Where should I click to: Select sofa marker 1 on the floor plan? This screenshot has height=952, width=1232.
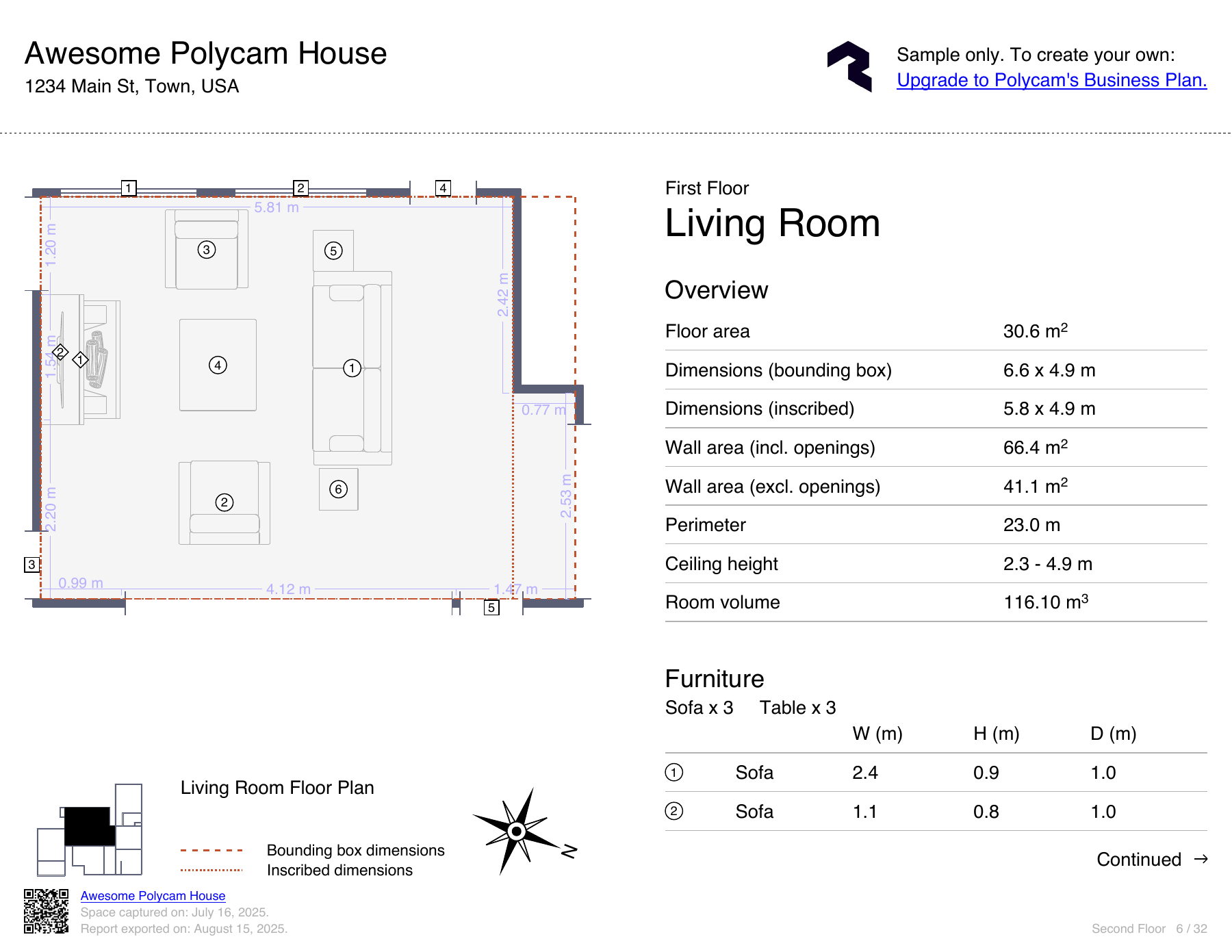[x=352, y=368]
